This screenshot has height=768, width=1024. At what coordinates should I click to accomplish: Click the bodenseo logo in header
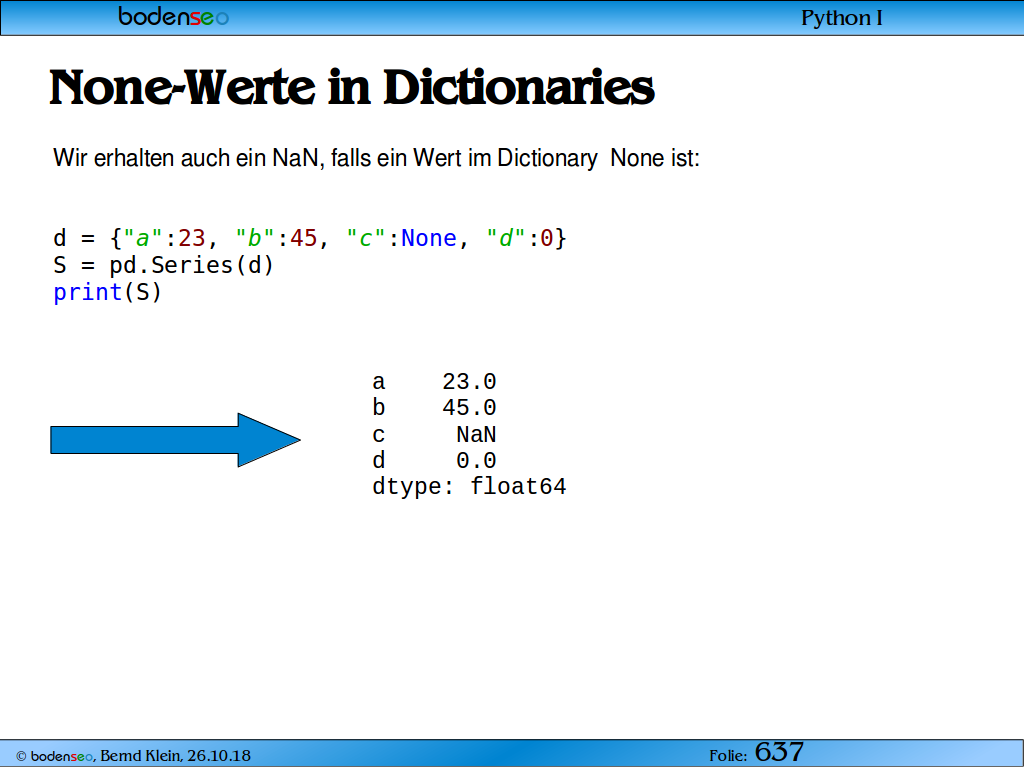pyautogui.click(x=174, y=16)
